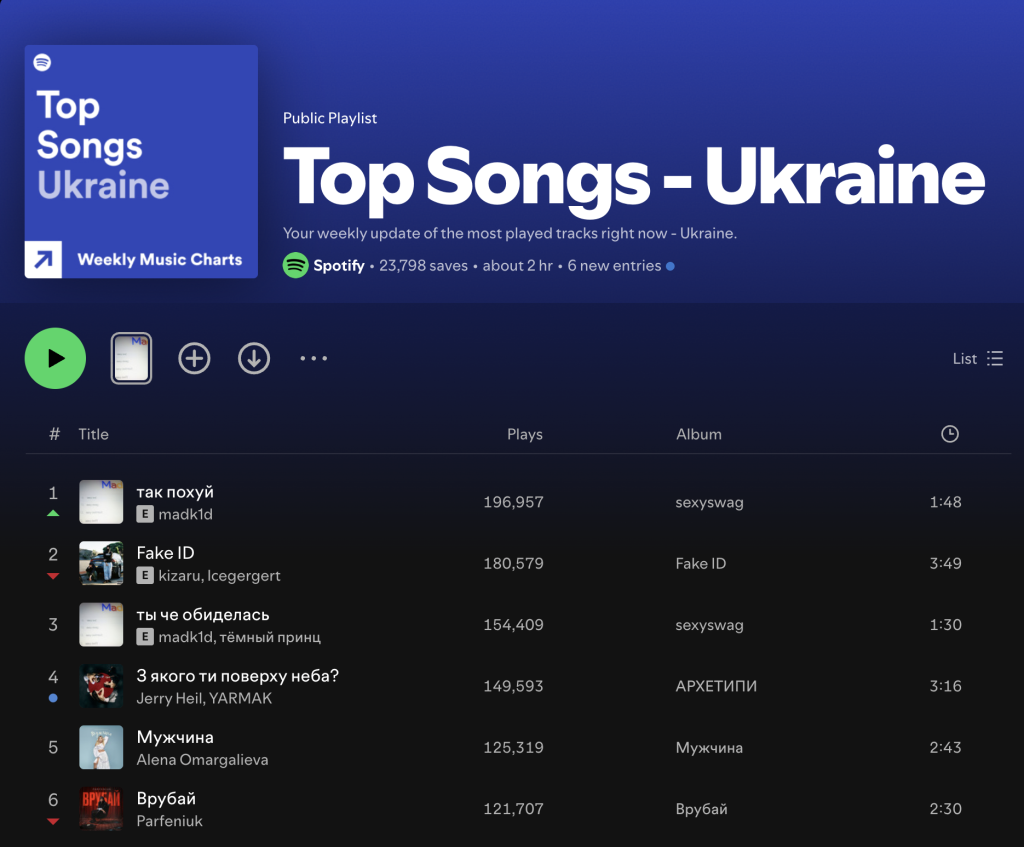Screen dimensions: 1024x847
Task: Open song З якого ти поверху неба?
Action: [x=238, y=676]
